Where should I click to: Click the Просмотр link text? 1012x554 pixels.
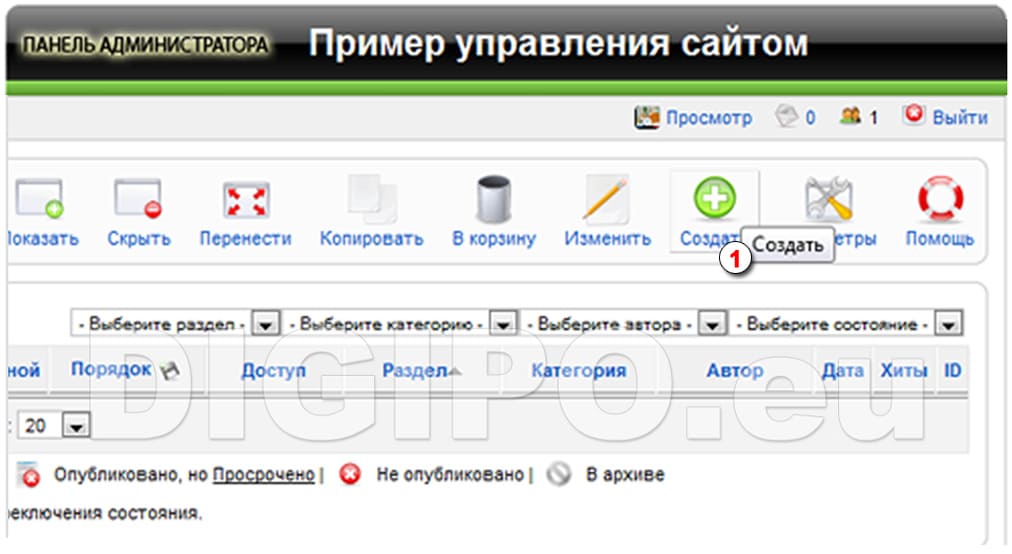click(709, 118)
